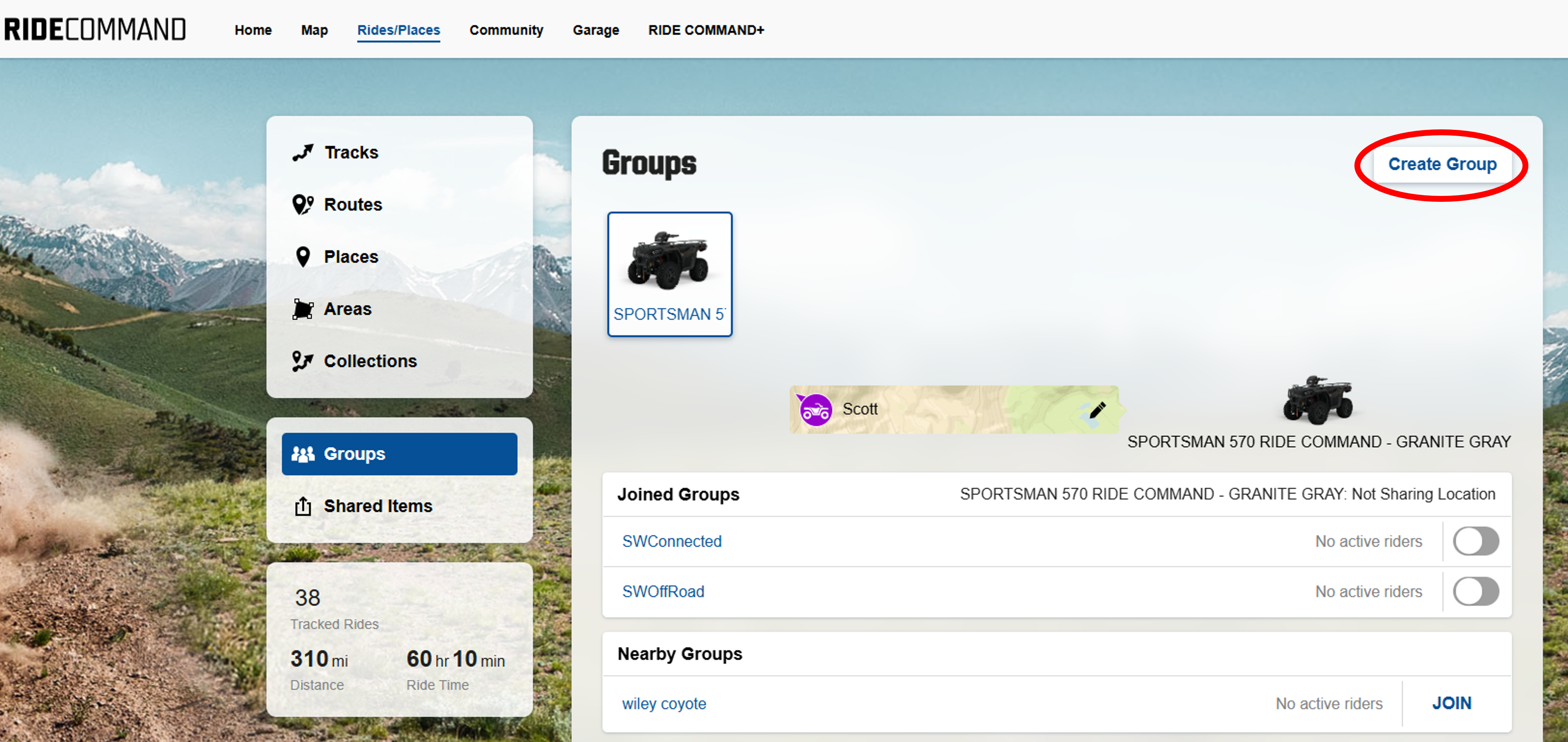The width and height of the screenshot is (1568, 742).
Task: Open the wiley coyote group link
Action: click(664, 704)
